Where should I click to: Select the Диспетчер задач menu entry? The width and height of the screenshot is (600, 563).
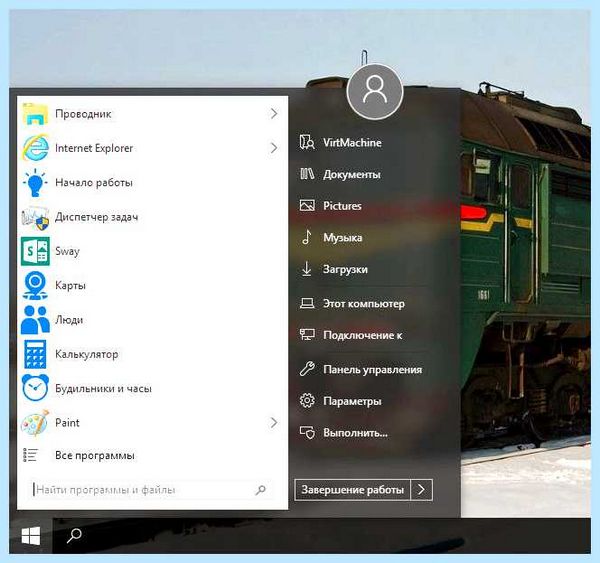pyautogui.click(x=152, y=217)
